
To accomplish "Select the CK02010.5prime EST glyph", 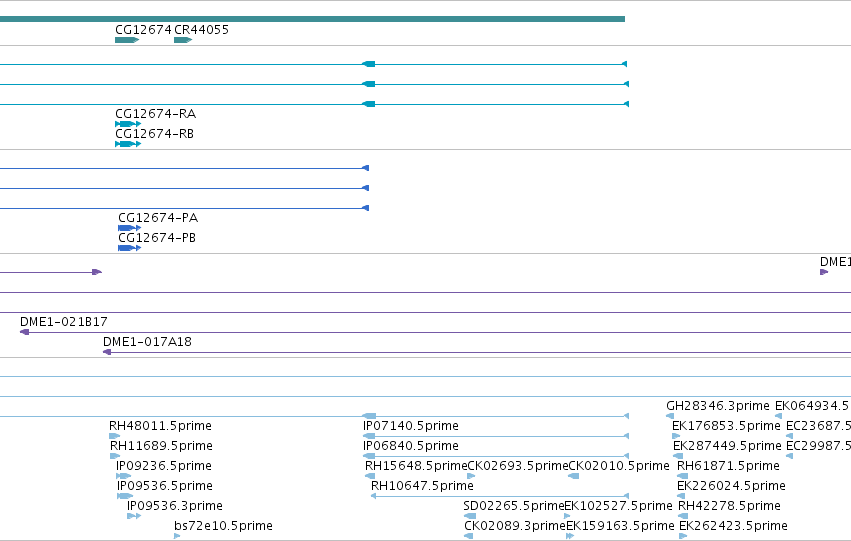I will coord(573,476).
